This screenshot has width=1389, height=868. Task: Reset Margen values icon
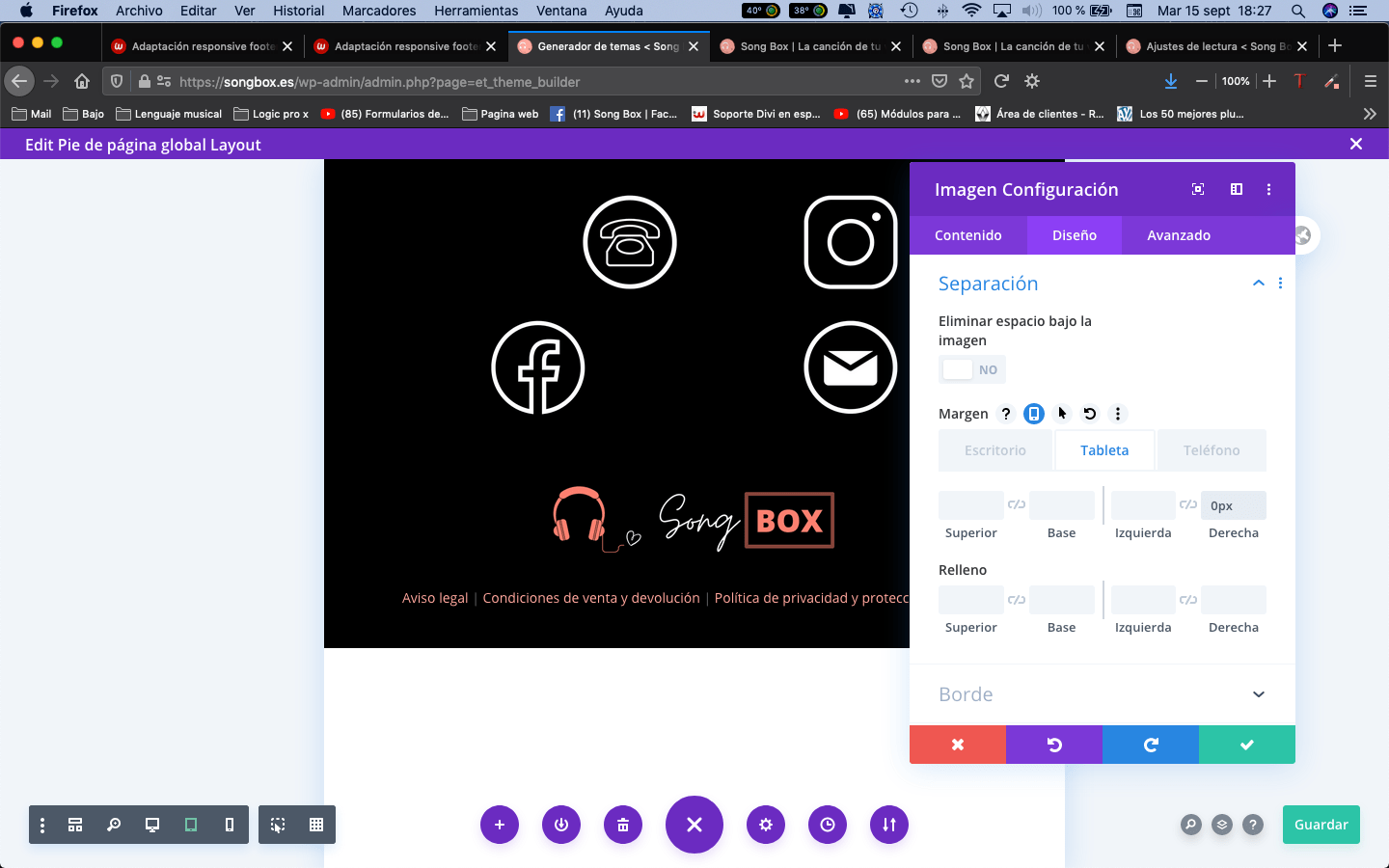coord(1090,414)
